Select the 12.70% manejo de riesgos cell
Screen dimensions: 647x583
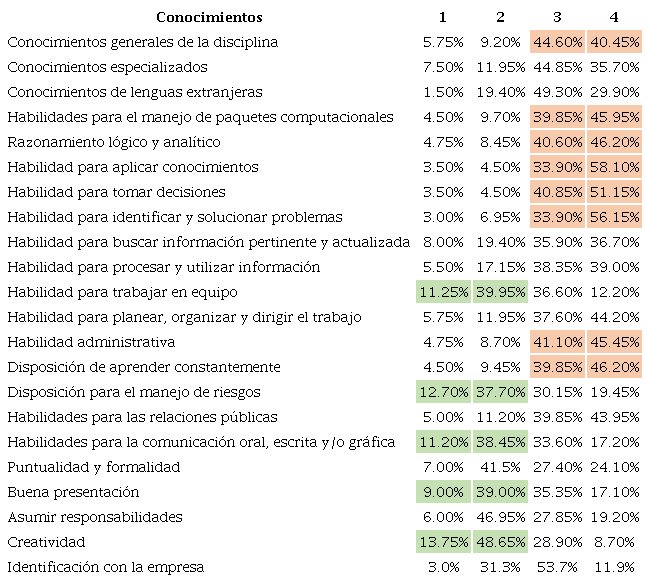[x=442, y=392]
